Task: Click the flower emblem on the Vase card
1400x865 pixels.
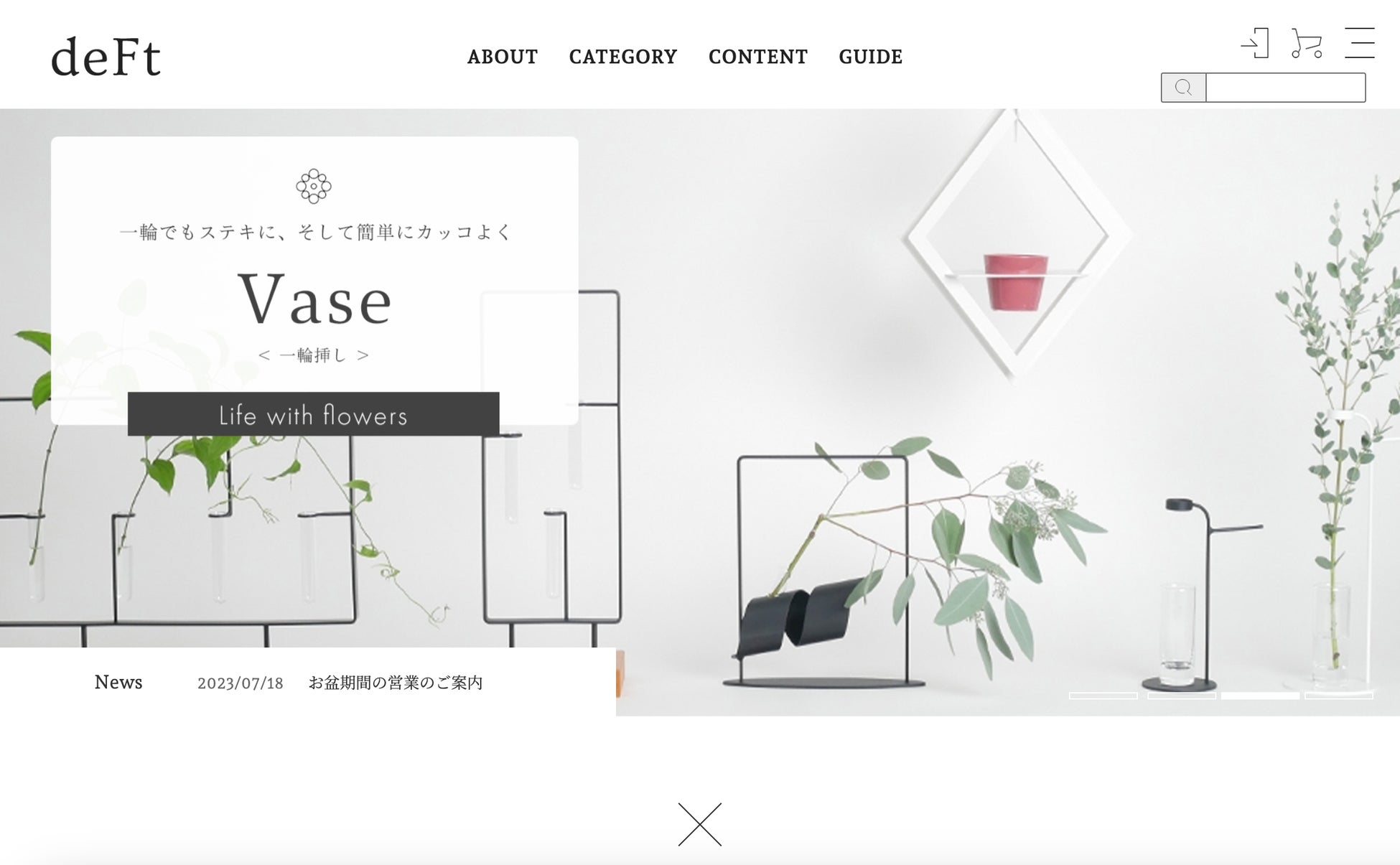Action: pyautogui.click(x=314, y=187)
